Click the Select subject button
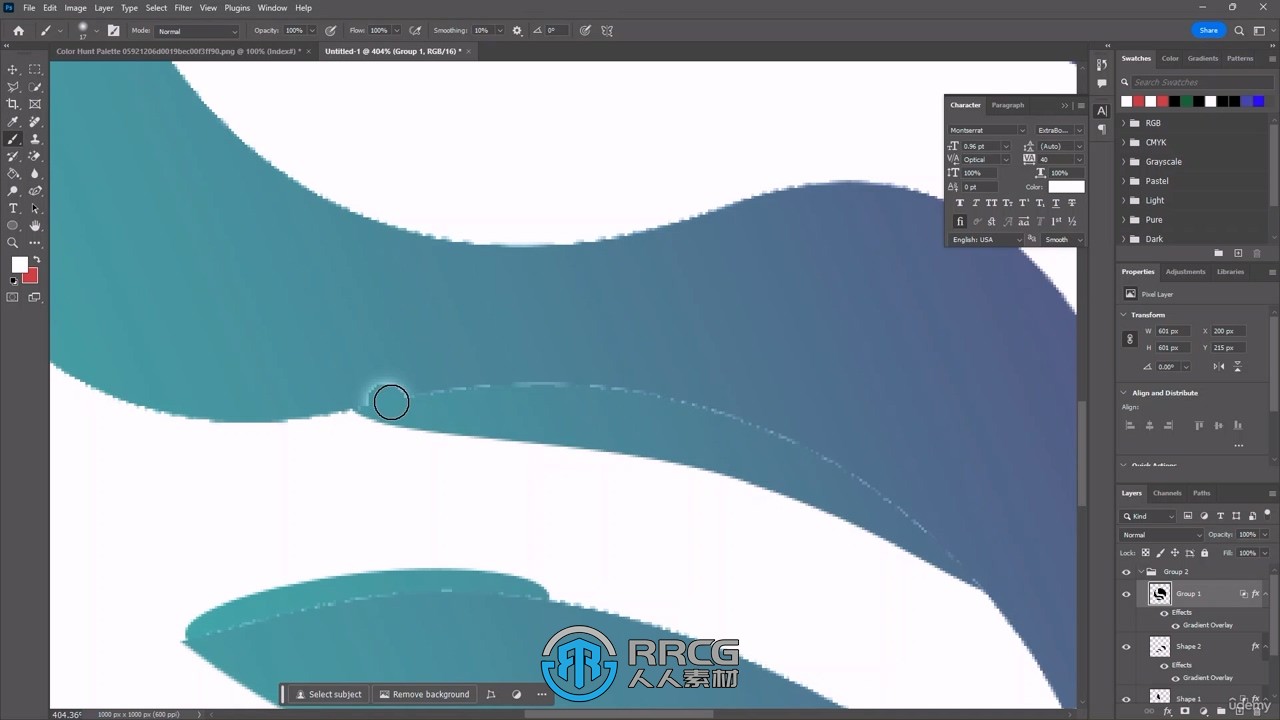The image size is (1280, 720). [x=327, y=694]
